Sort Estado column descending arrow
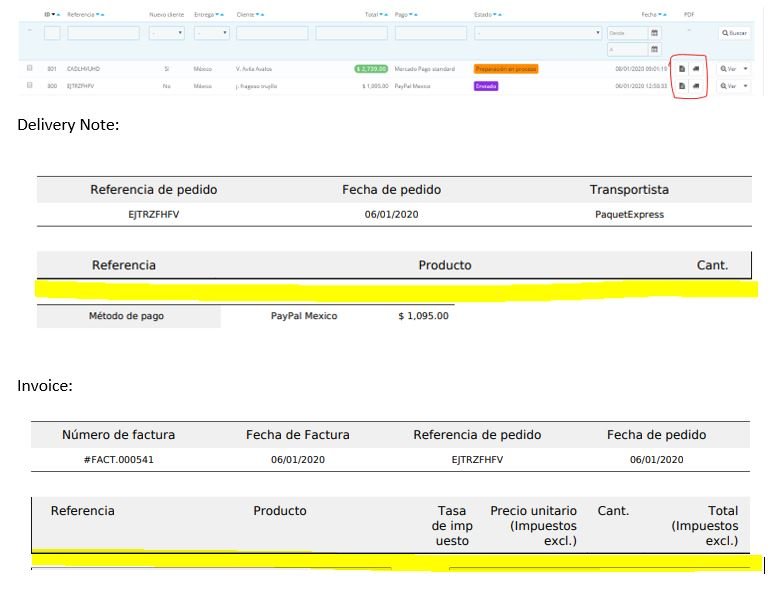Image resolution: width=784 pixels, height=594 pixels. (495, 14)
